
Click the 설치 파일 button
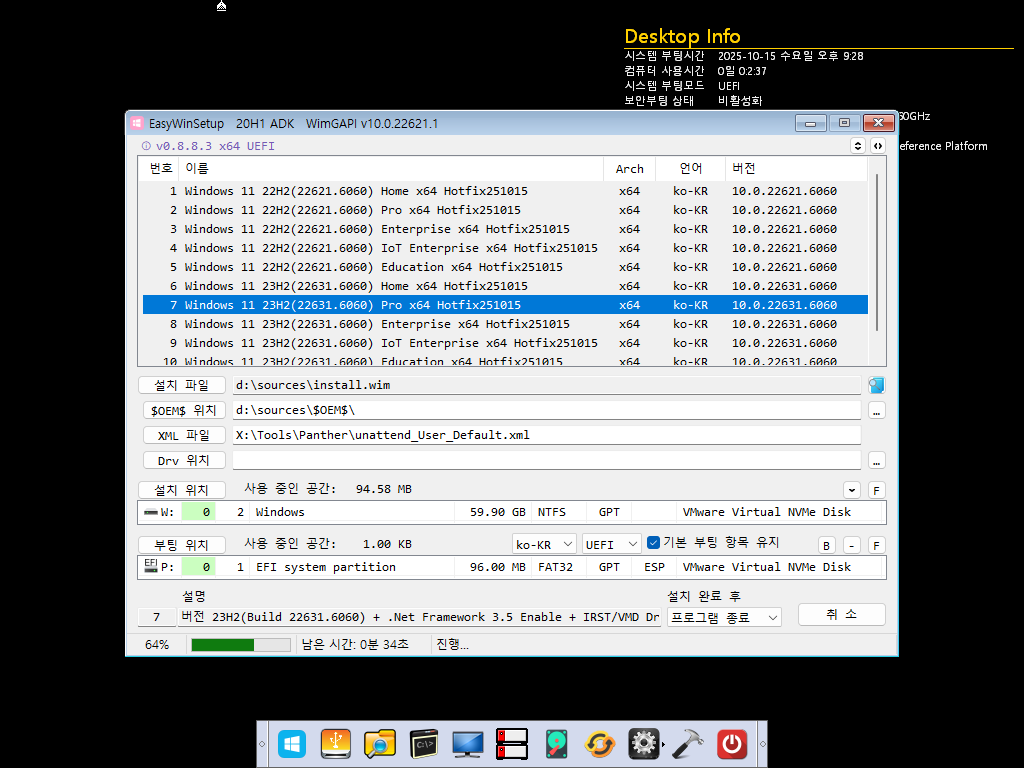182,385
